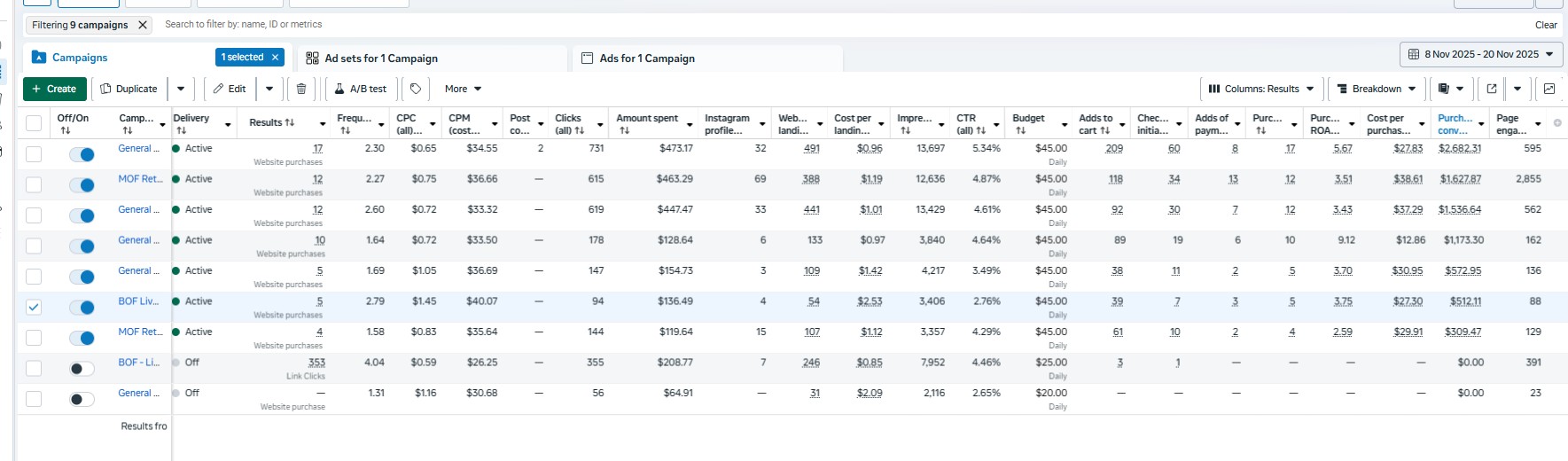The width and height of the screenshot is (1568, 461).
Task: Open the date range picker 8 Nov - 20 Nov
Action: point(1481,54)
